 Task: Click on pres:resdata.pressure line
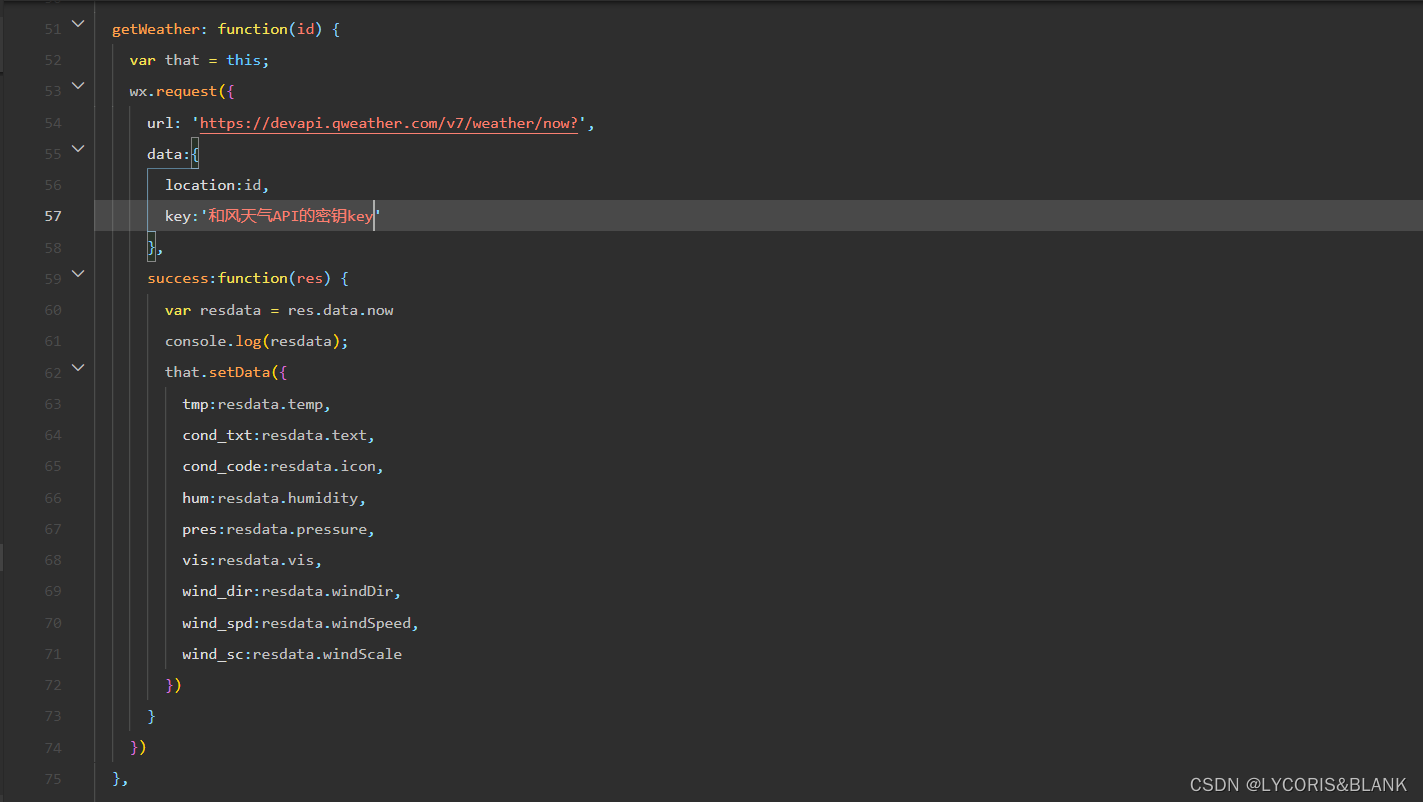pos(278,529)
